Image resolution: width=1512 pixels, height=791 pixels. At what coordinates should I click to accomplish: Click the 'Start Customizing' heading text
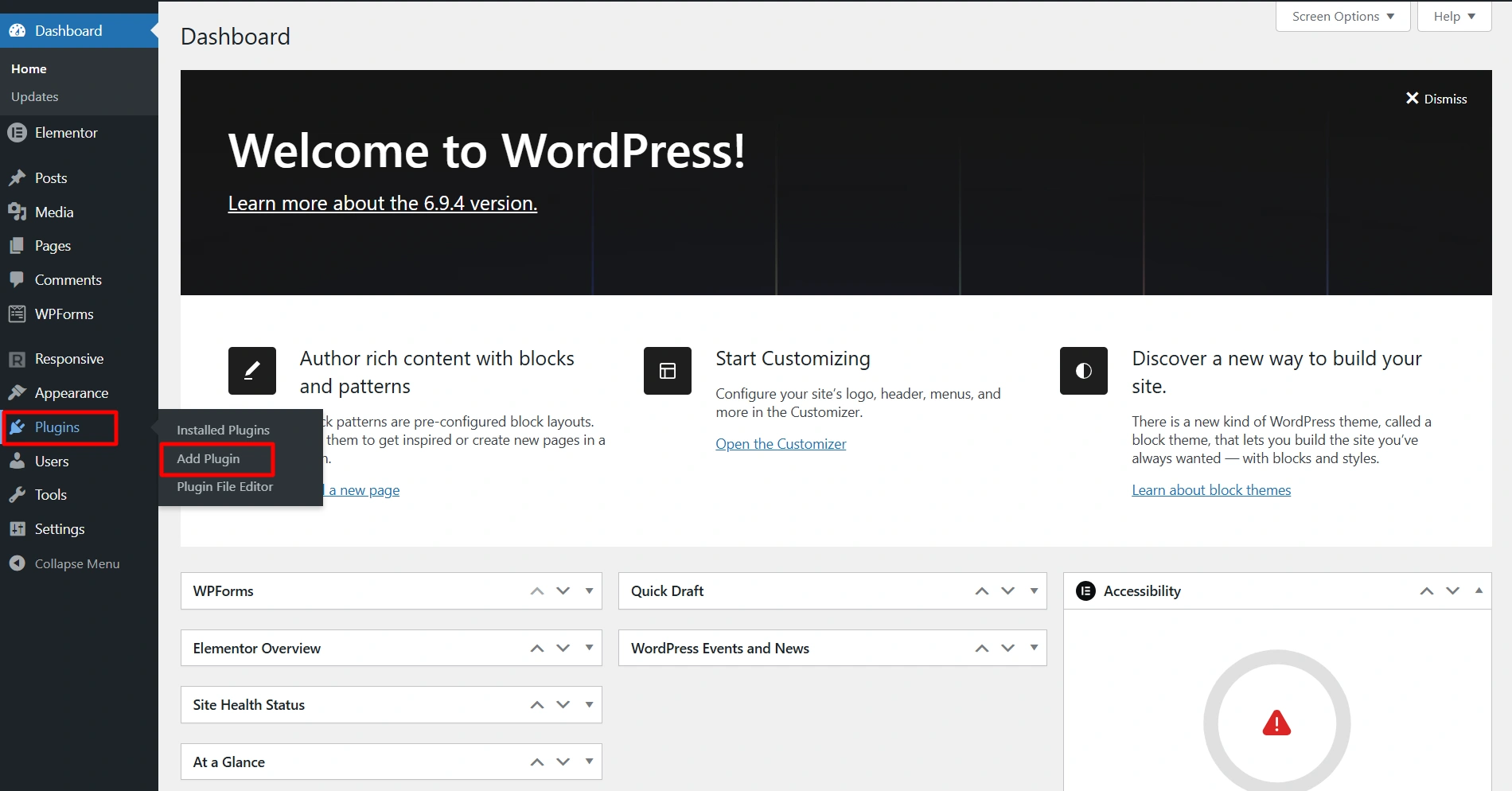793,359
